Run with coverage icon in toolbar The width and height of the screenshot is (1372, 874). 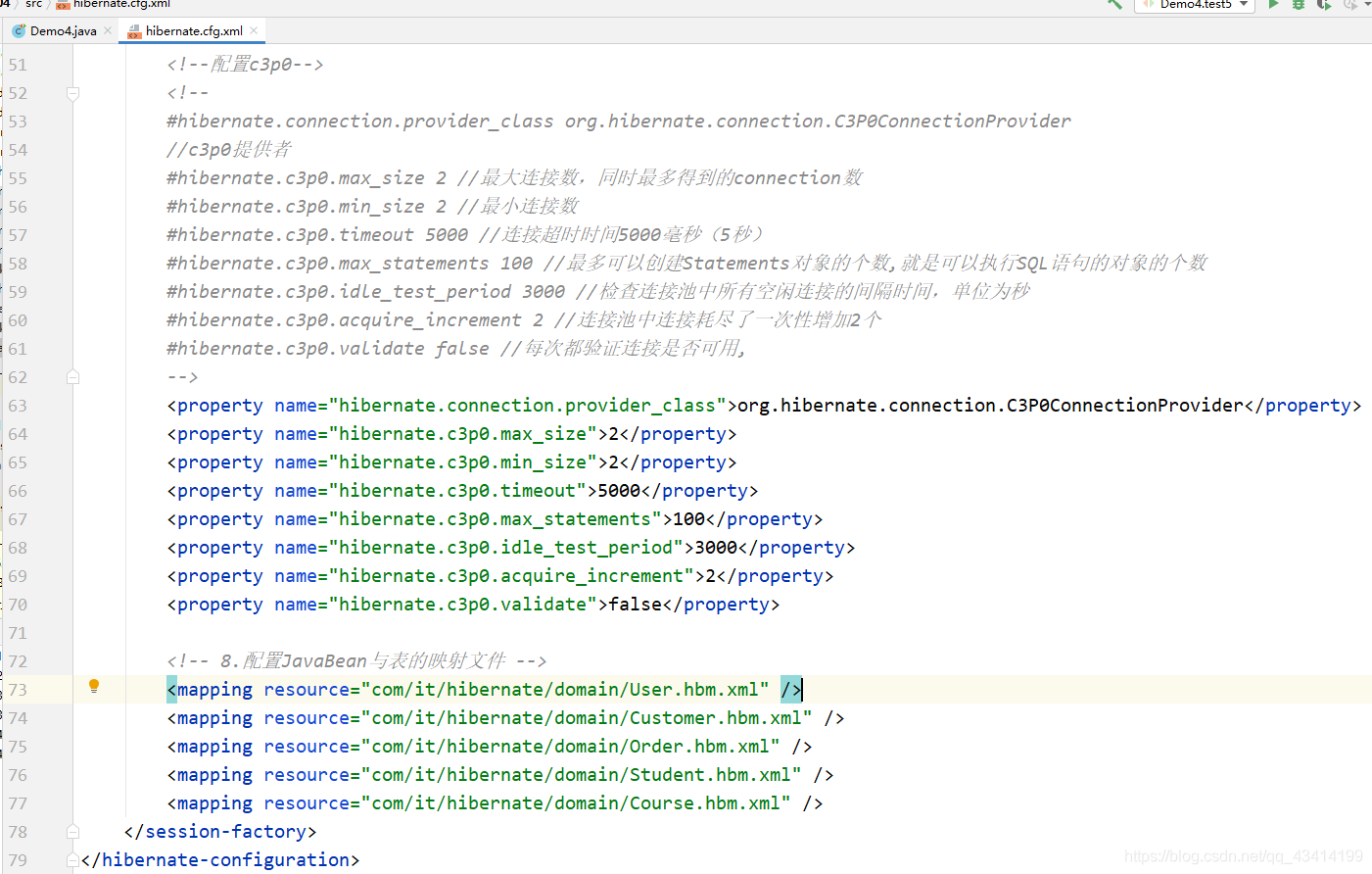tap(1324, 4)
